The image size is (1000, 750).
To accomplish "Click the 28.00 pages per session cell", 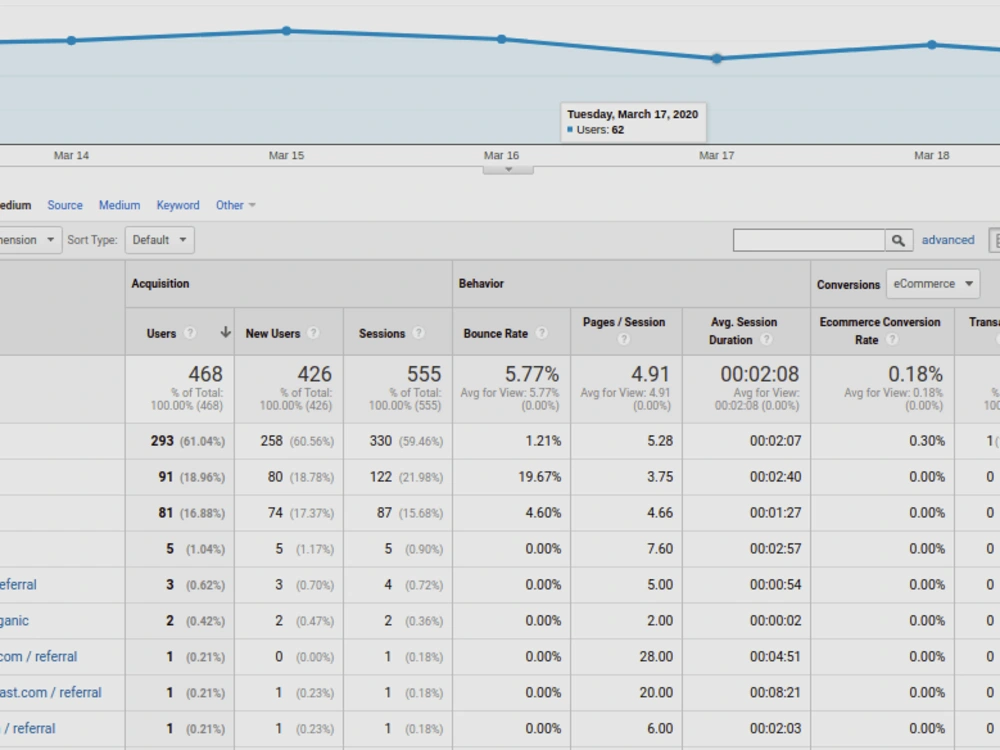I will click(x=656, y=657).
